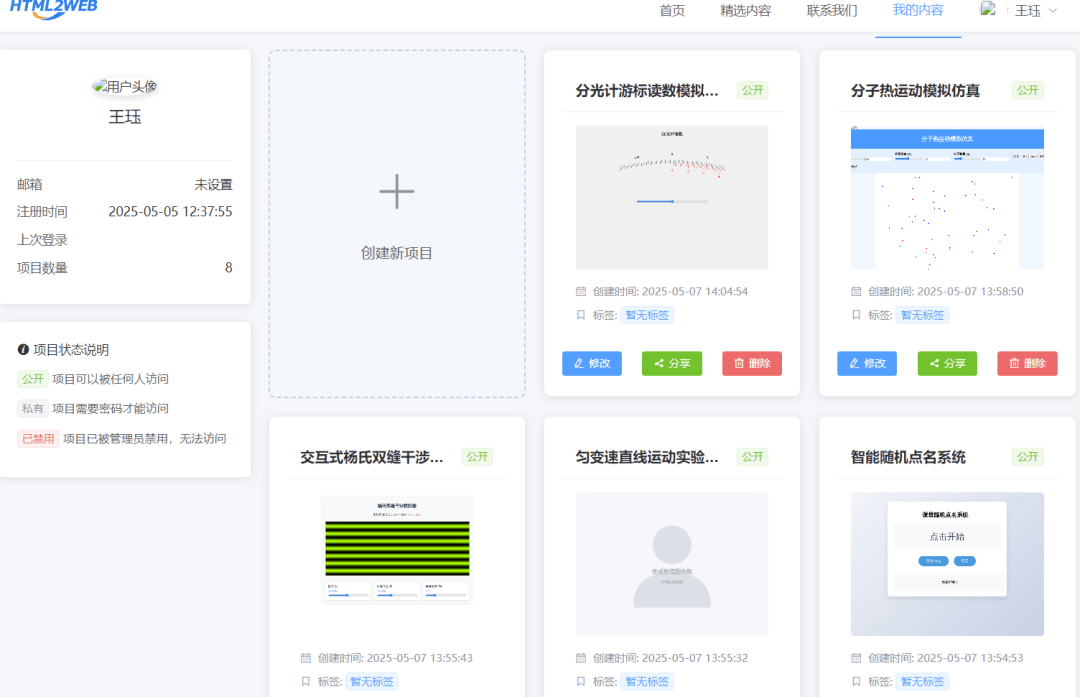Screen dimensions: 1080x697
Task: Click calendar icon on 交互式杨氏双缝 card
Action: pos(306,658)
